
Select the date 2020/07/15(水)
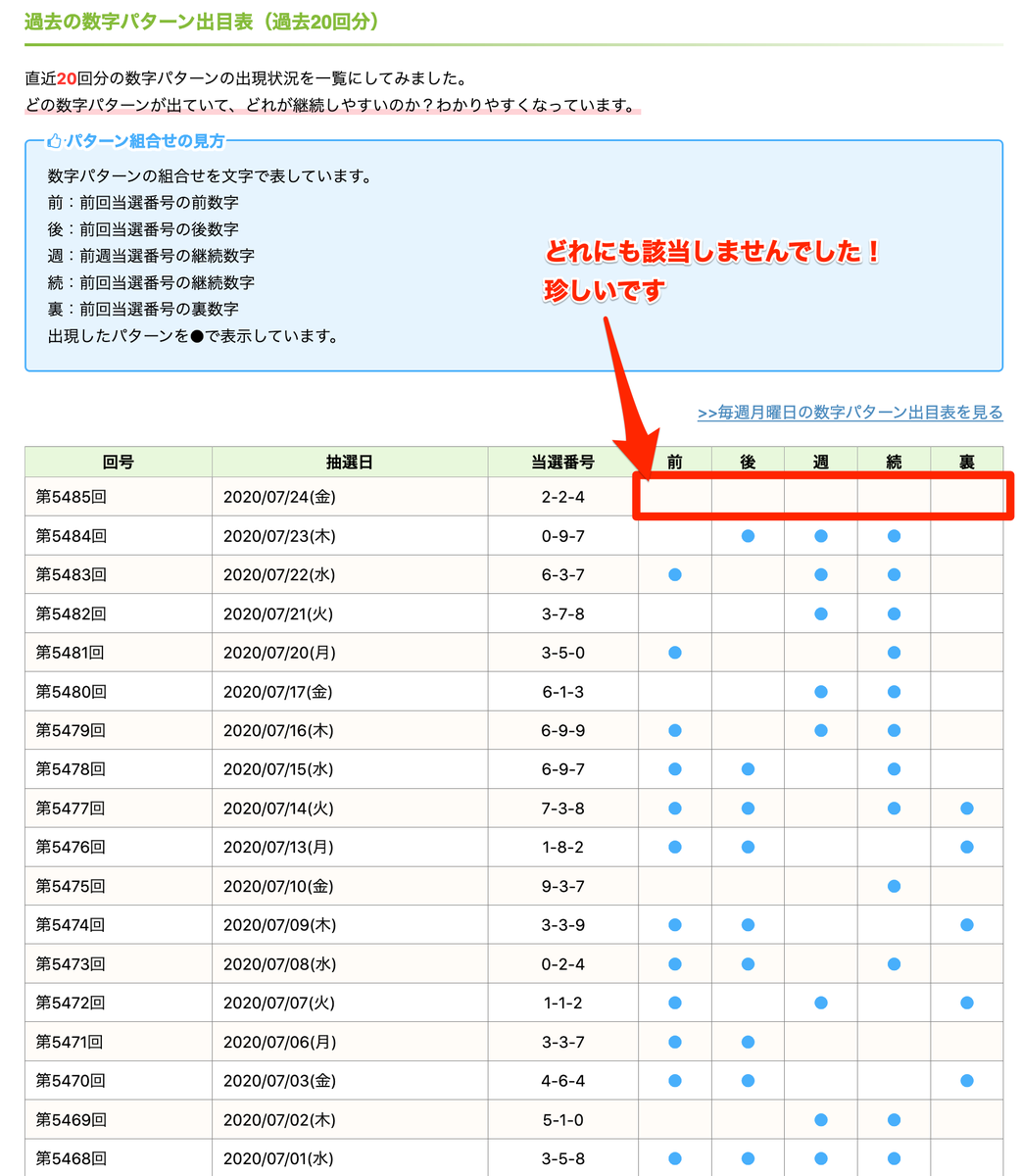(x=280, y=769)
